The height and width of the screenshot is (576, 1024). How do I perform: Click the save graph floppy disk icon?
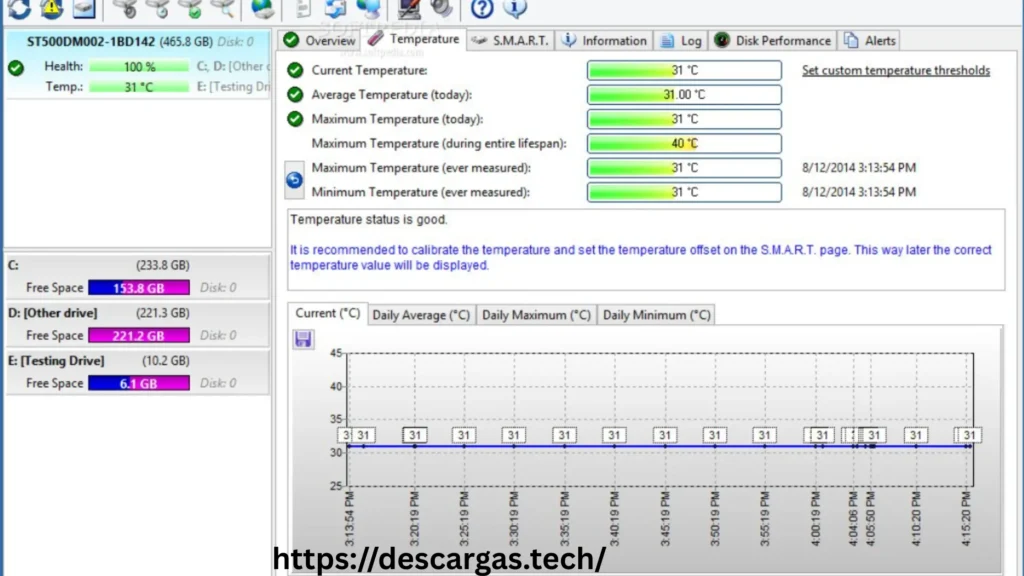(303, 338)
